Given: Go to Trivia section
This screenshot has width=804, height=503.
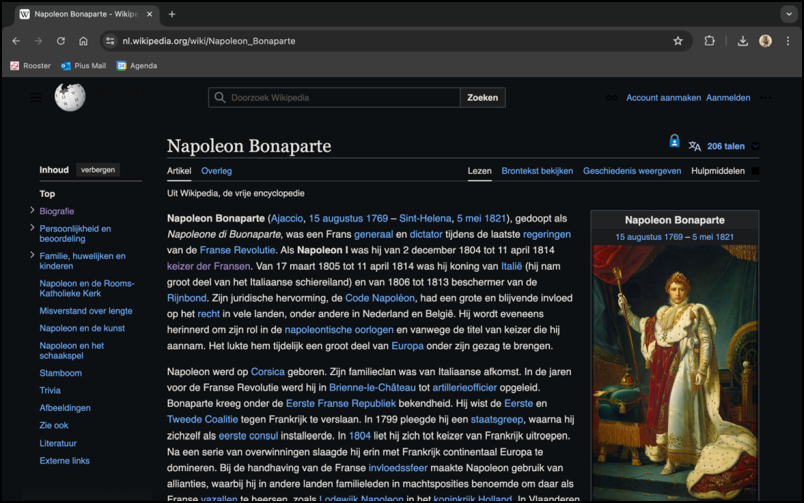Looking at the screenshot, I should click(x=50, y=390).
